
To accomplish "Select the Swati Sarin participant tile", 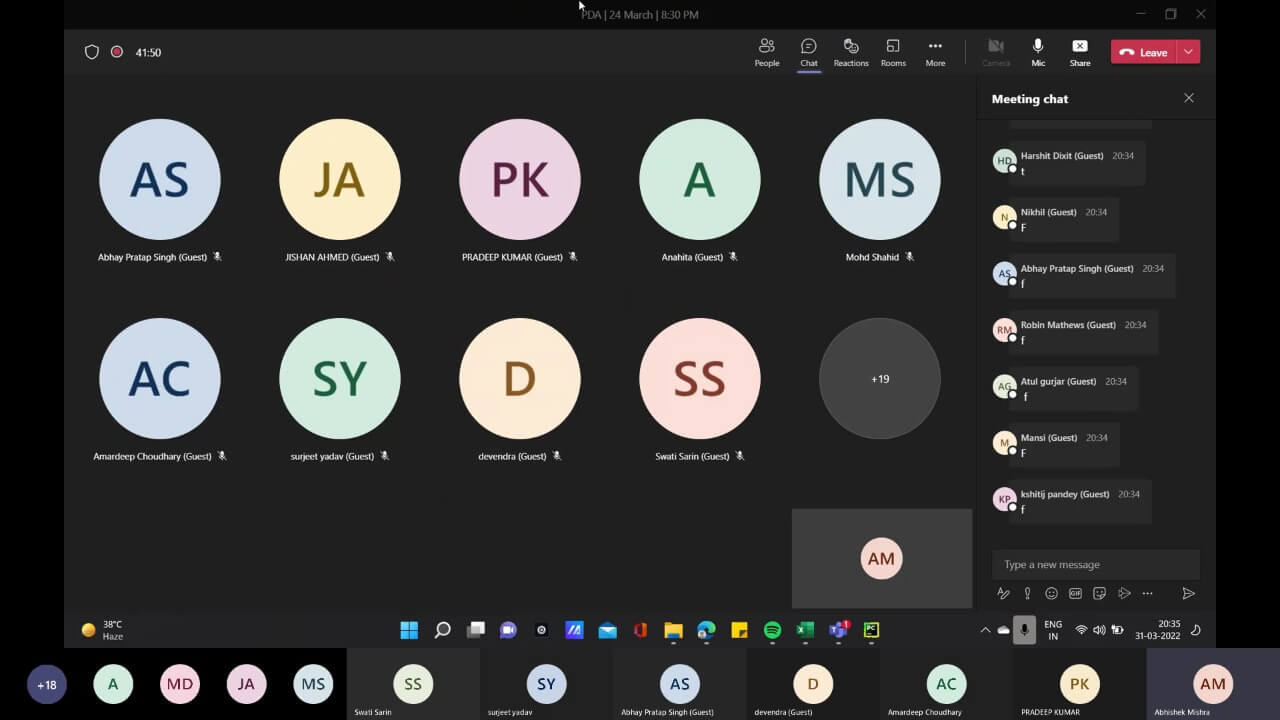I will [700, 389].
